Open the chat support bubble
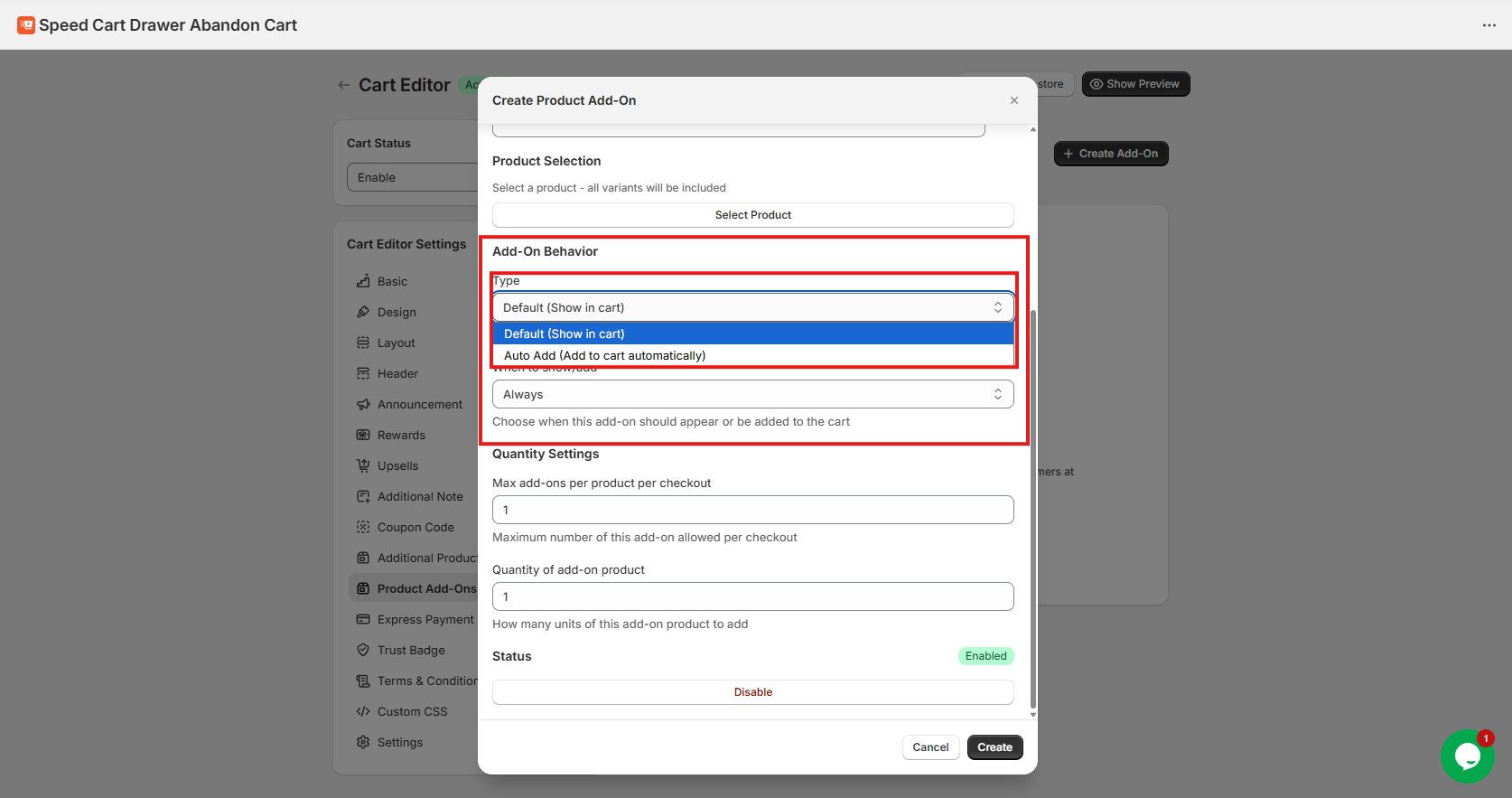 pyautogui.click(x=1467, y=756)
